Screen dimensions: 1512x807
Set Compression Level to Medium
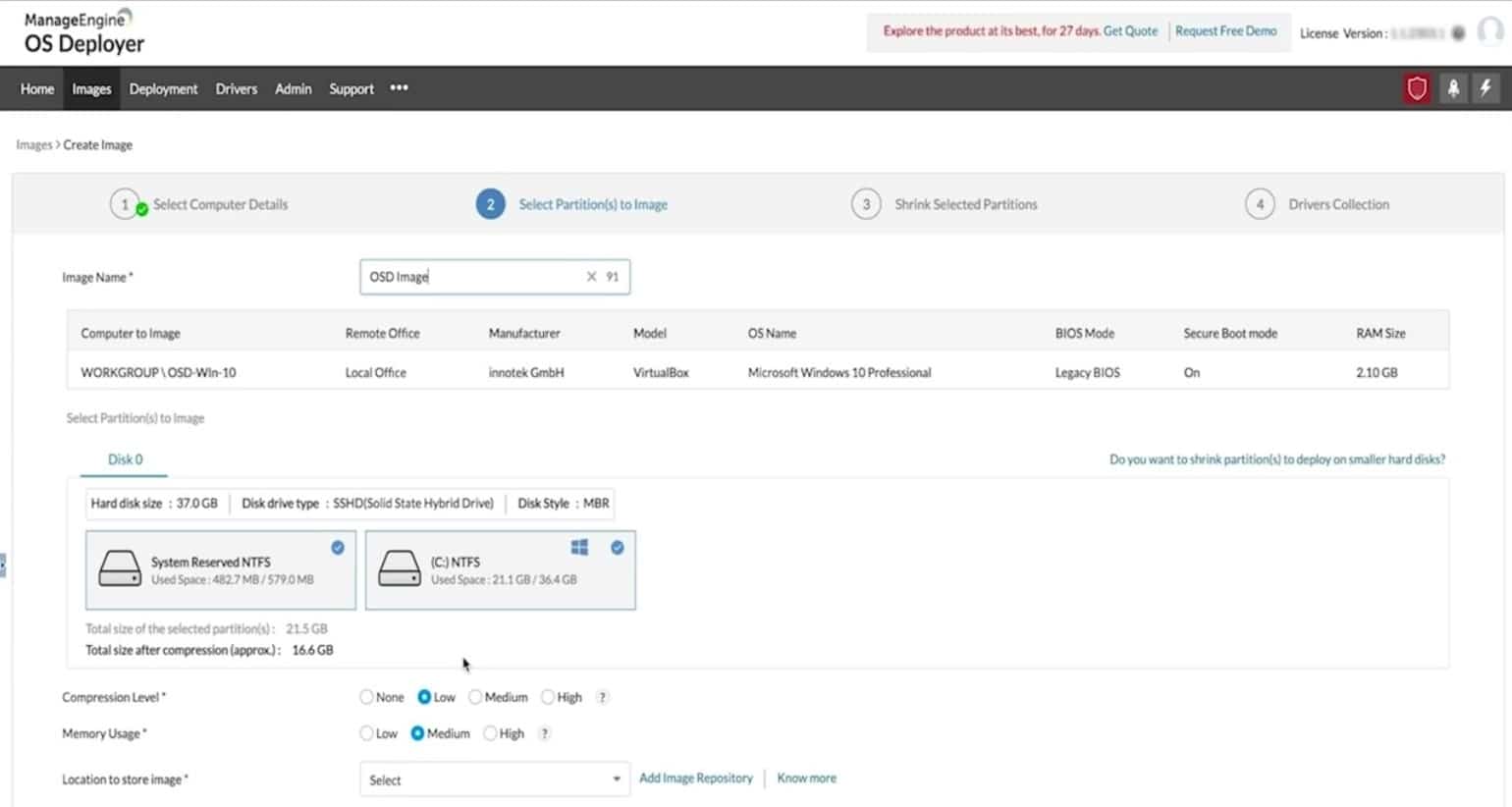pos(475,697)
